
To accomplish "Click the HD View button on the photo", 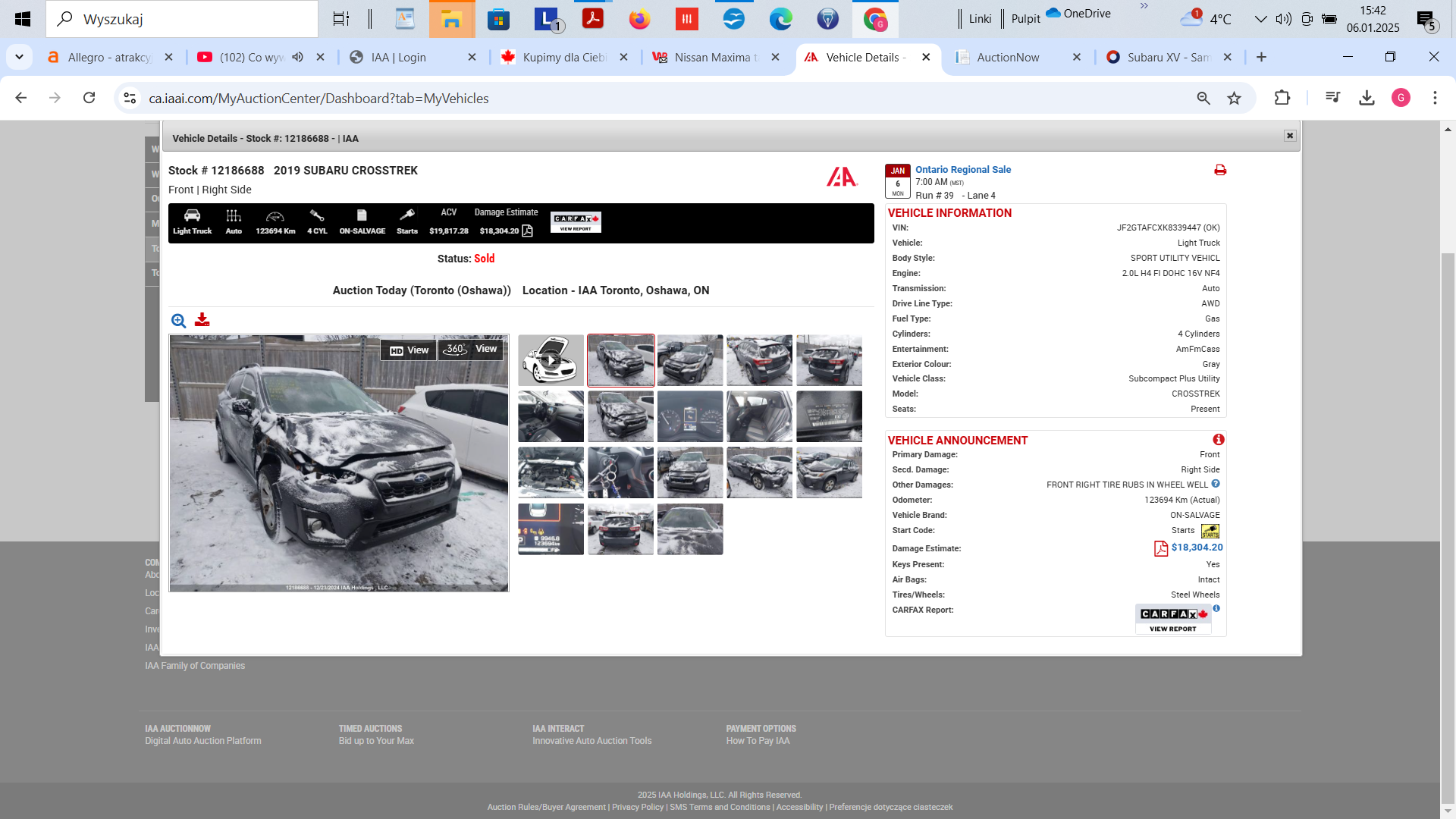I will pos(409,350).
